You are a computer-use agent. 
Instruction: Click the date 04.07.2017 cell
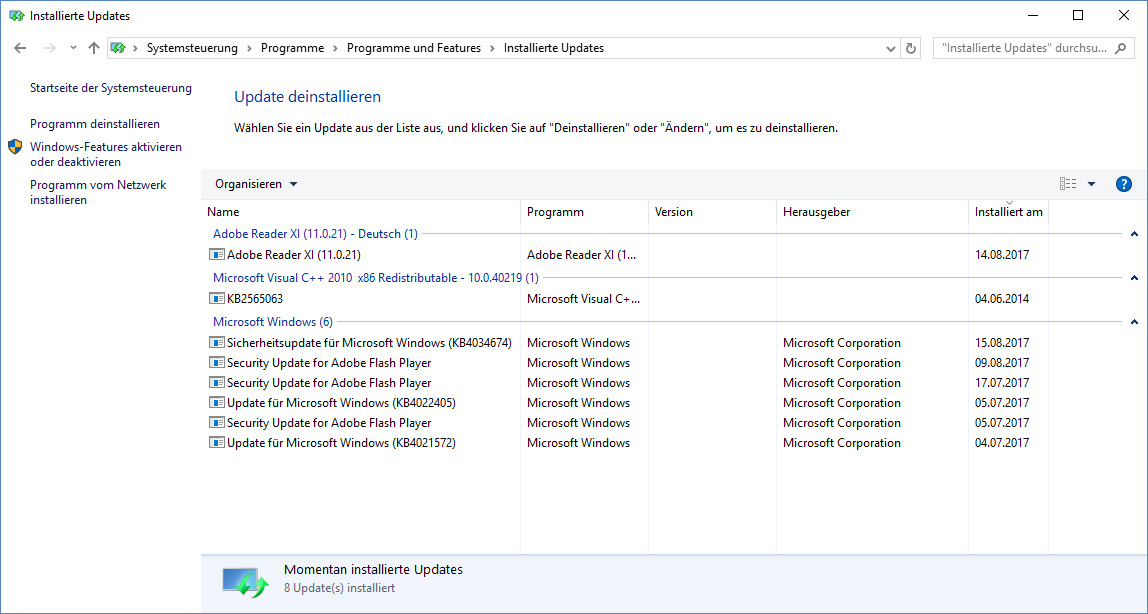tap(1002, 443)
